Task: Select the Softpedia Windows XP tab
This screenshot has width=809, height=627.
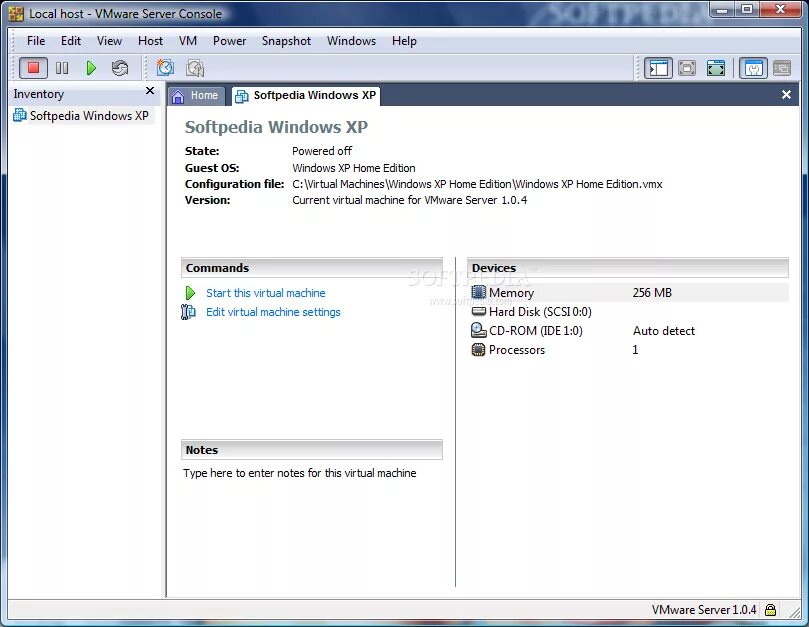Action: tap(306, 95)
